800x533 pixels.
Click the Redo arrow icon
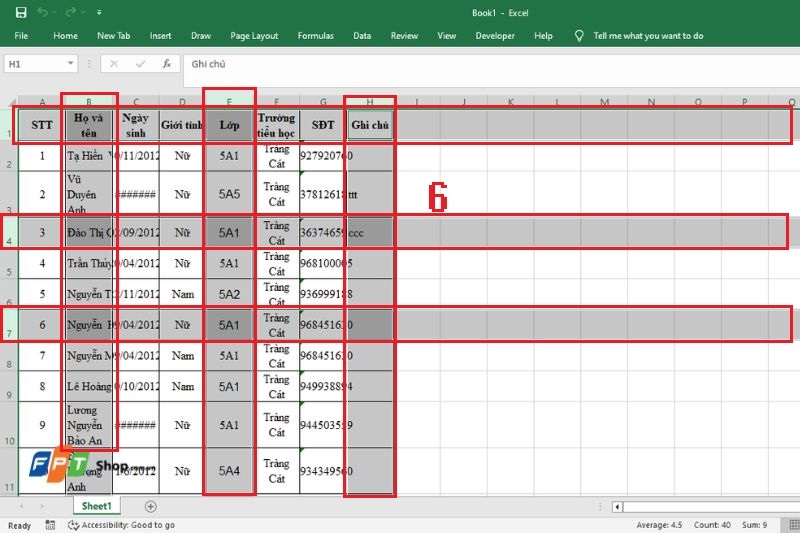point(70,12)
